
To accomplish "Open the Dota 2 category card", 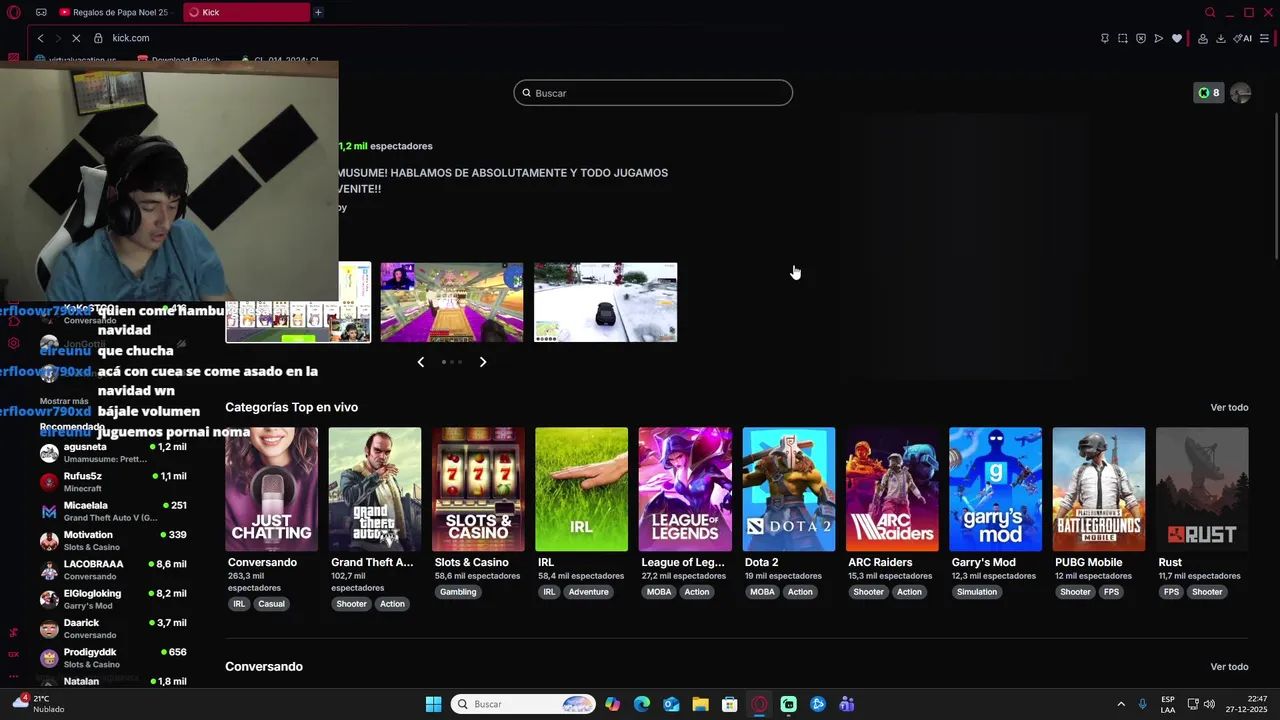I will click(788, 489).
